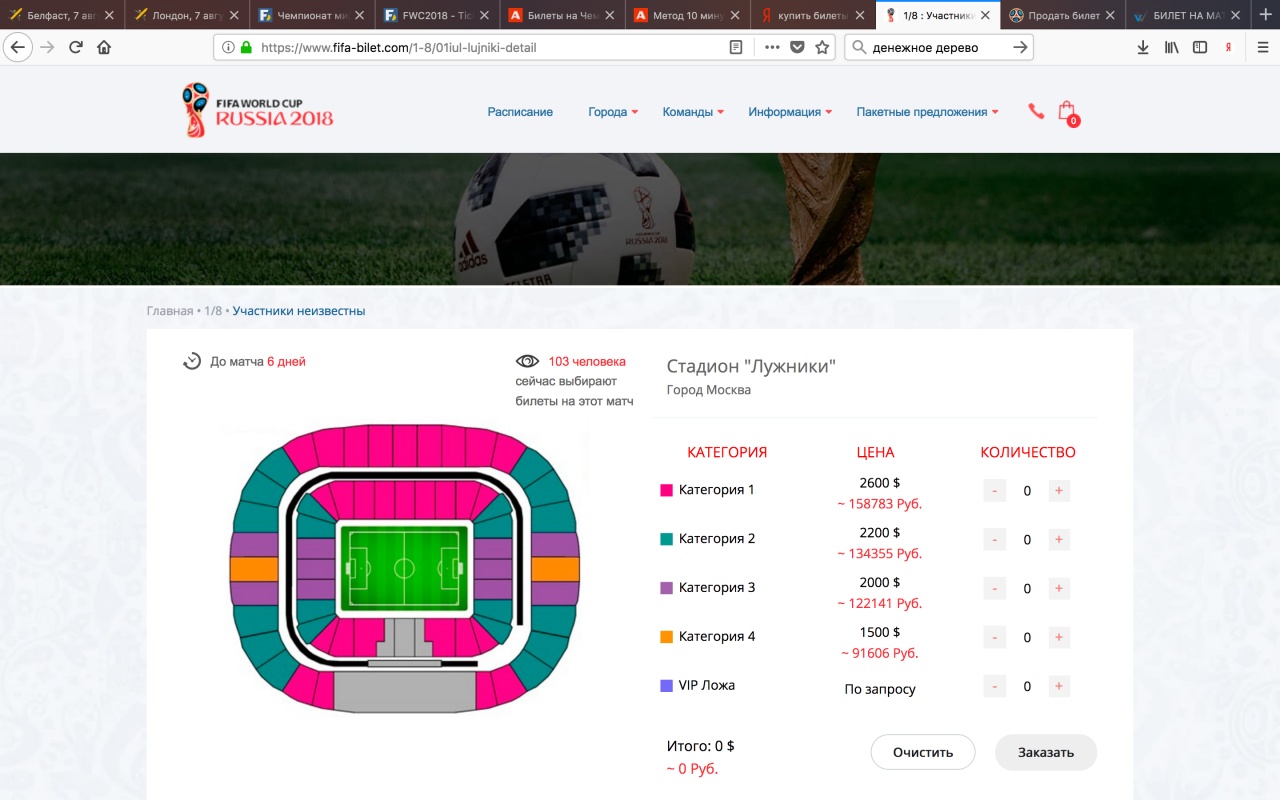Expand the Команды dropdown menu
The image size is (1280, 800).
pos(693,112)
